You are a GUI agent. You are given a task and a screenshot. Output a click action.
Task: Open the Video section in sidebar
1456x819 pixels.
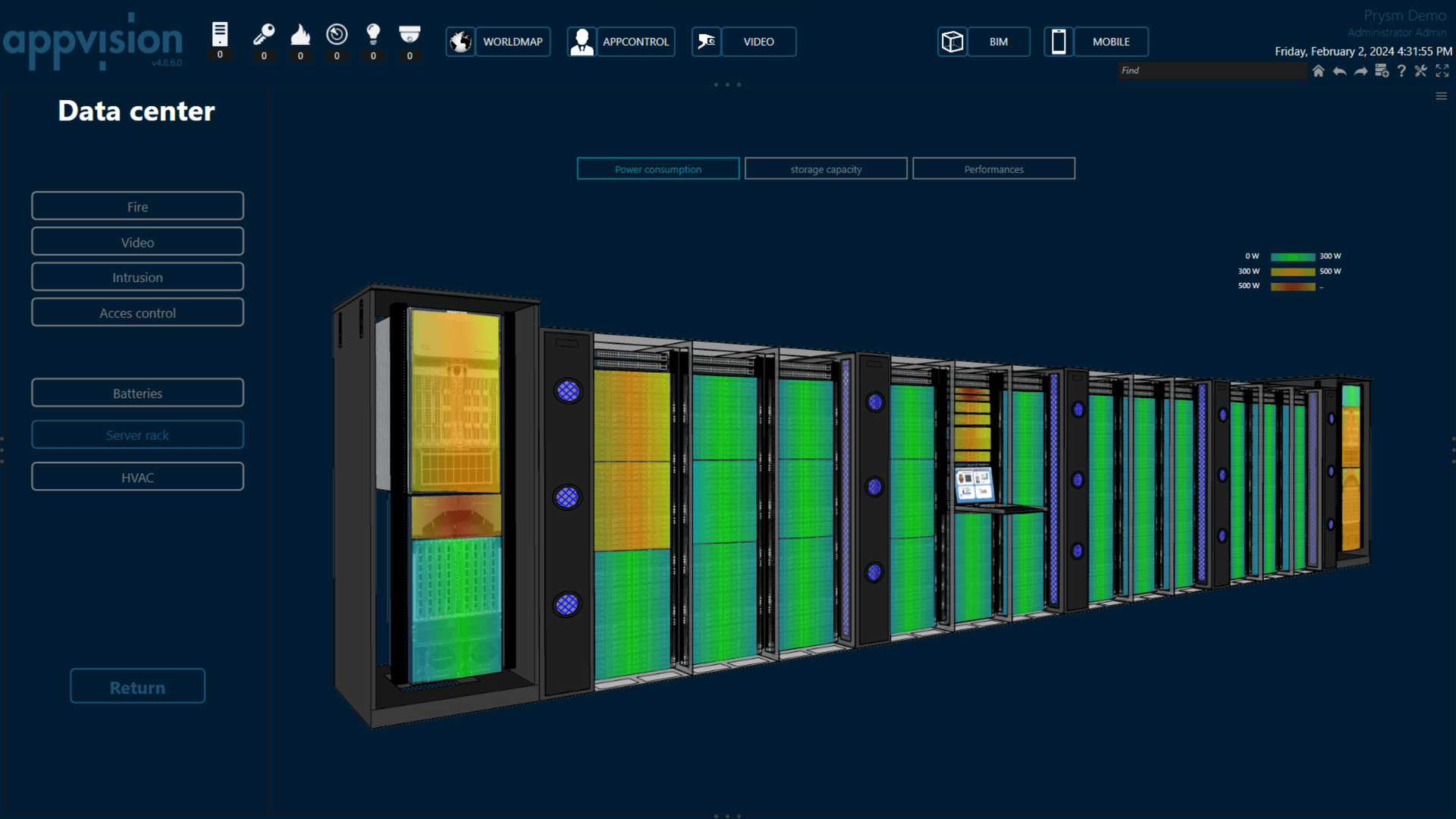[x=137, y=242]
